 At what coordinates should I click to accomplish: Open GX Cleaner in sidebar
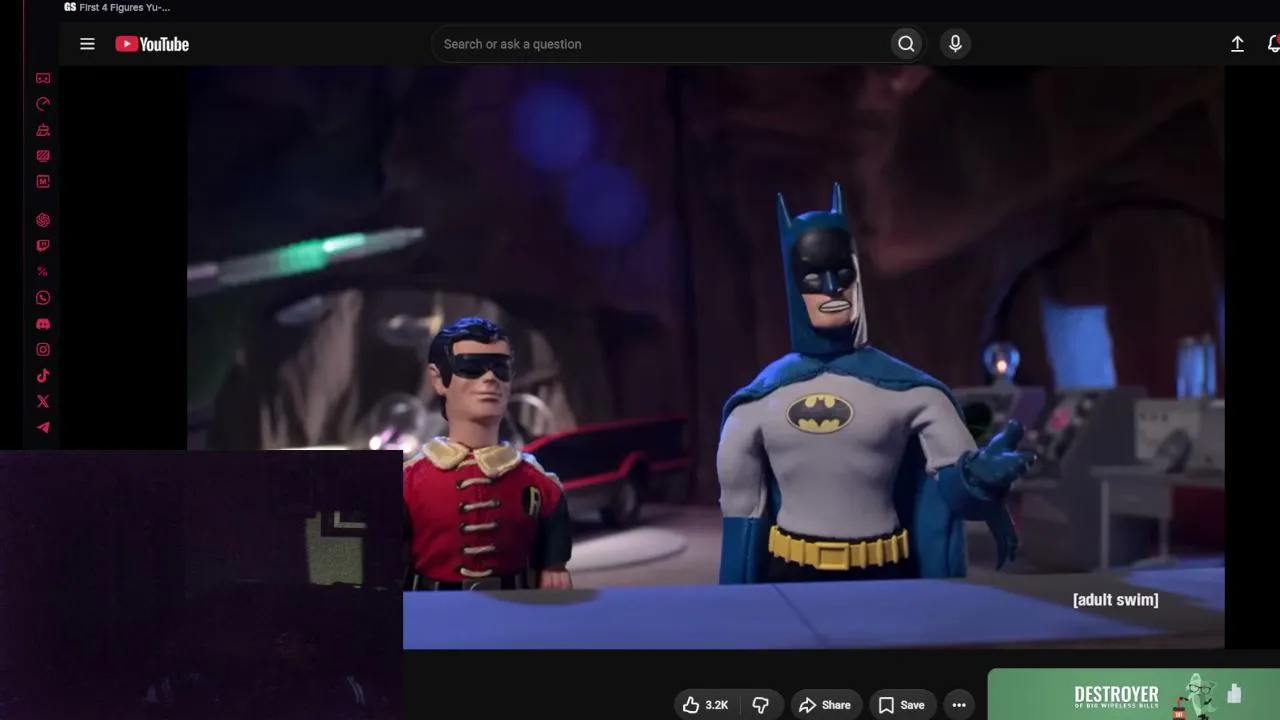pyautogui.click(x=43, y=130)
